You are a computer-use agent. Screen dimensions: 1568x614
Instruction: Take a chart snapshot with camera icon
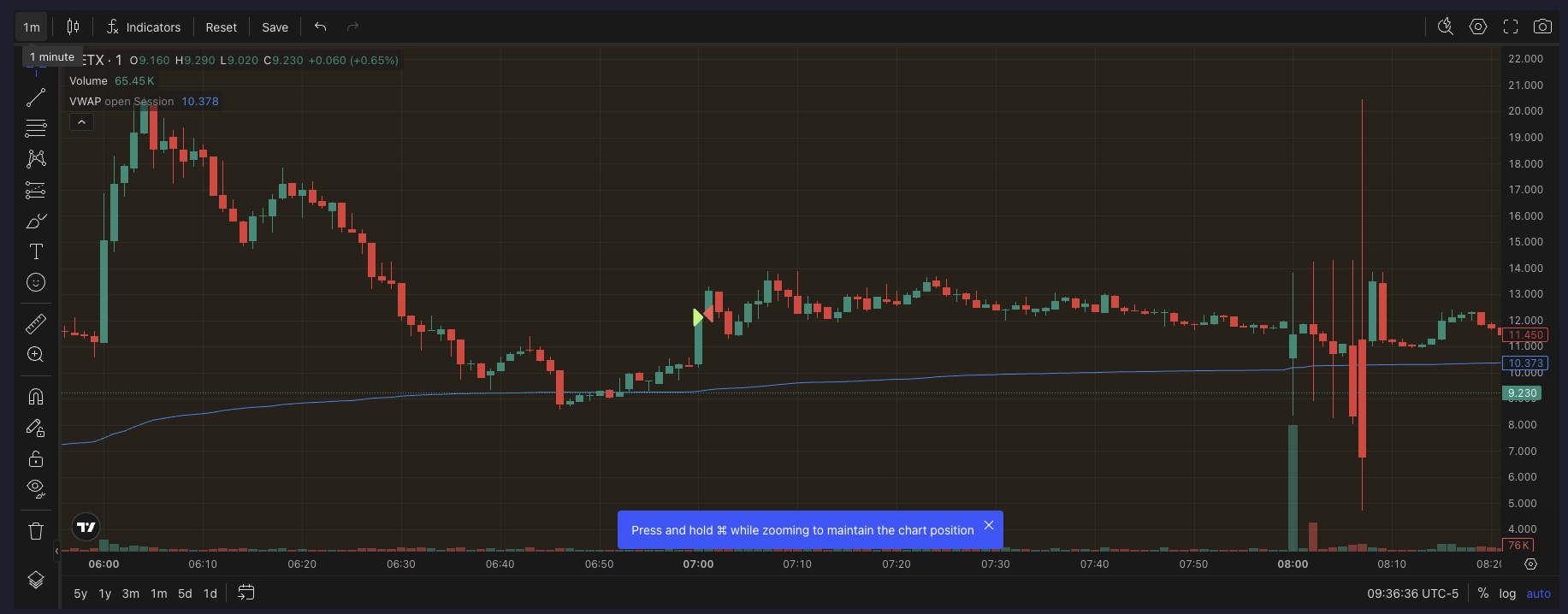[x=1542, y=27]
